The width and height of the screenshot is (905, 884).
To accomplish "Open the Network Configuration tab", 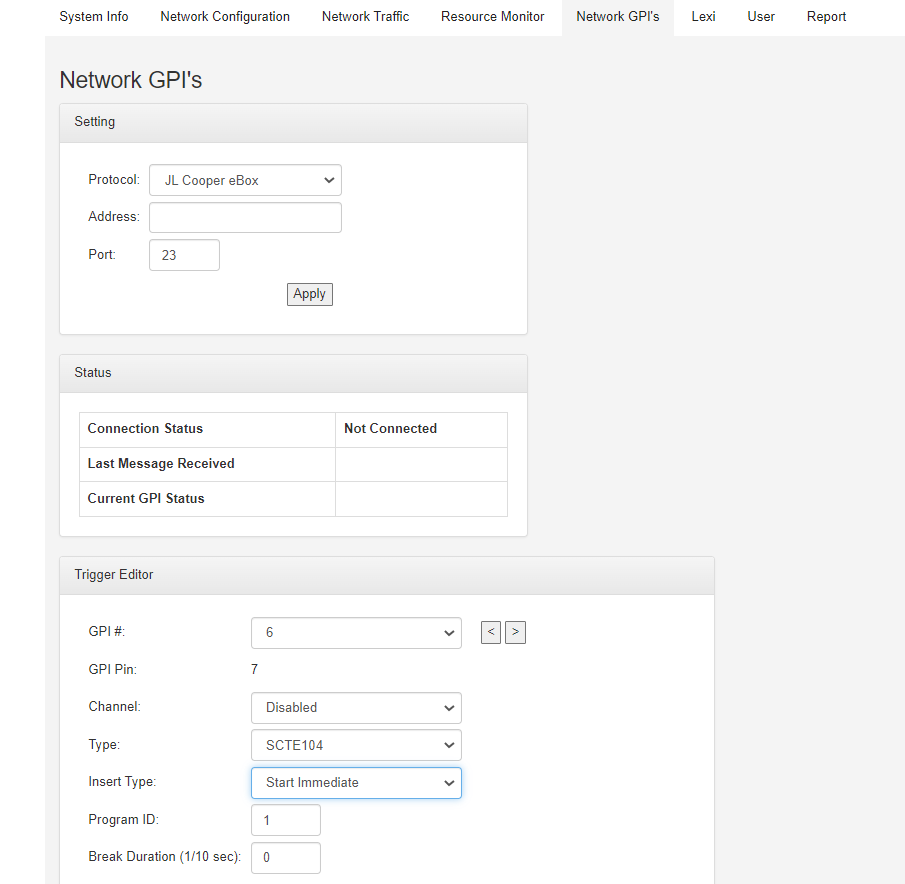I will [x=225, y=17].
